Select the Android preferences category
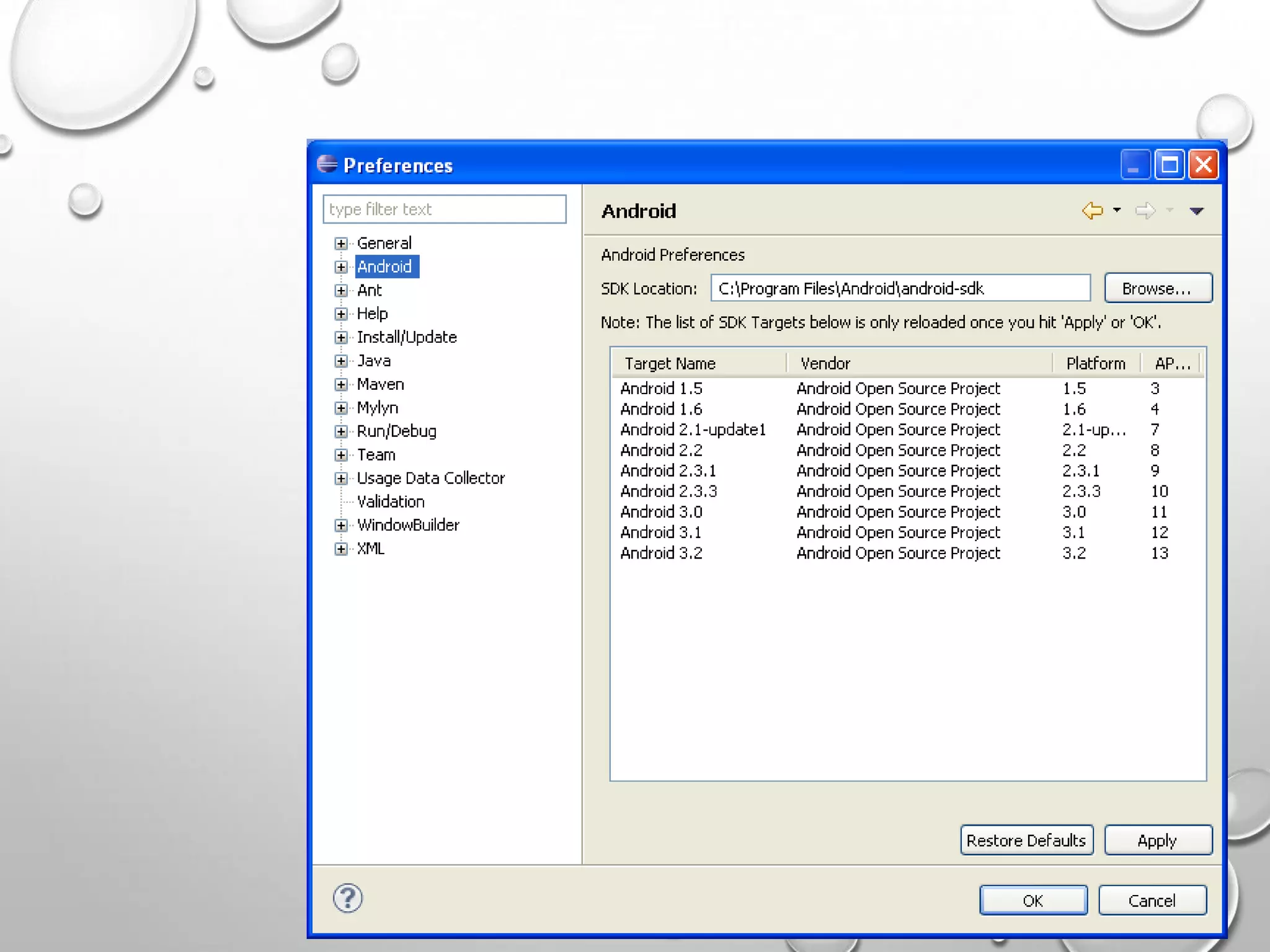Image resolution: width=1270 pixels, height=952 pixels. tap(387, 267)
